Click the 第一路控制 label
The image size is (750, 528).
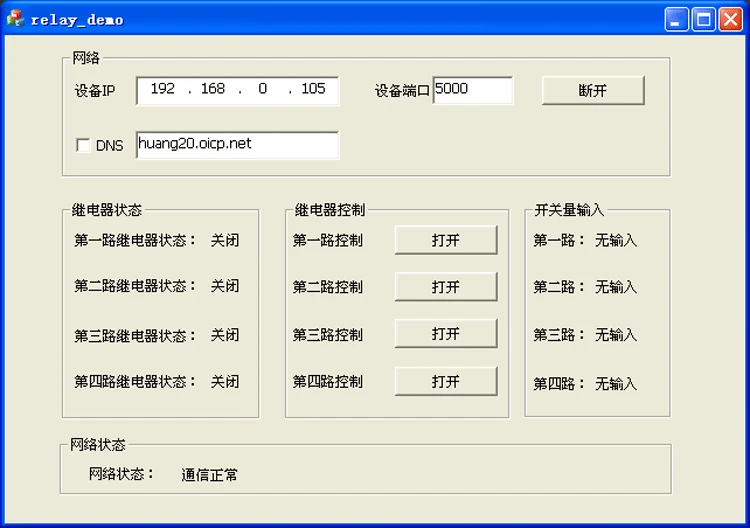coord(328,240)
